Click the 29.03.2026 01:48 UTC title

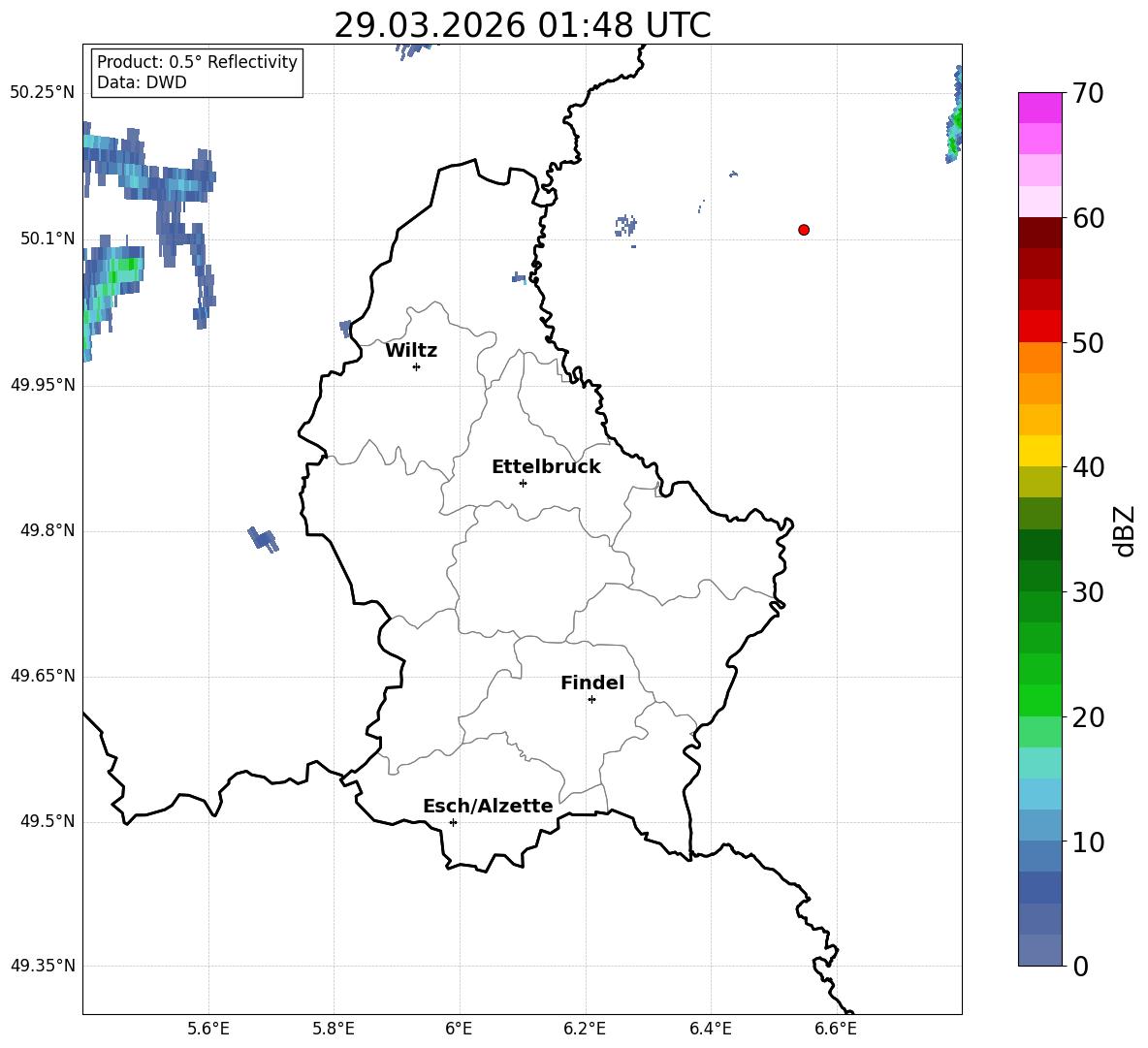point(522,25)
